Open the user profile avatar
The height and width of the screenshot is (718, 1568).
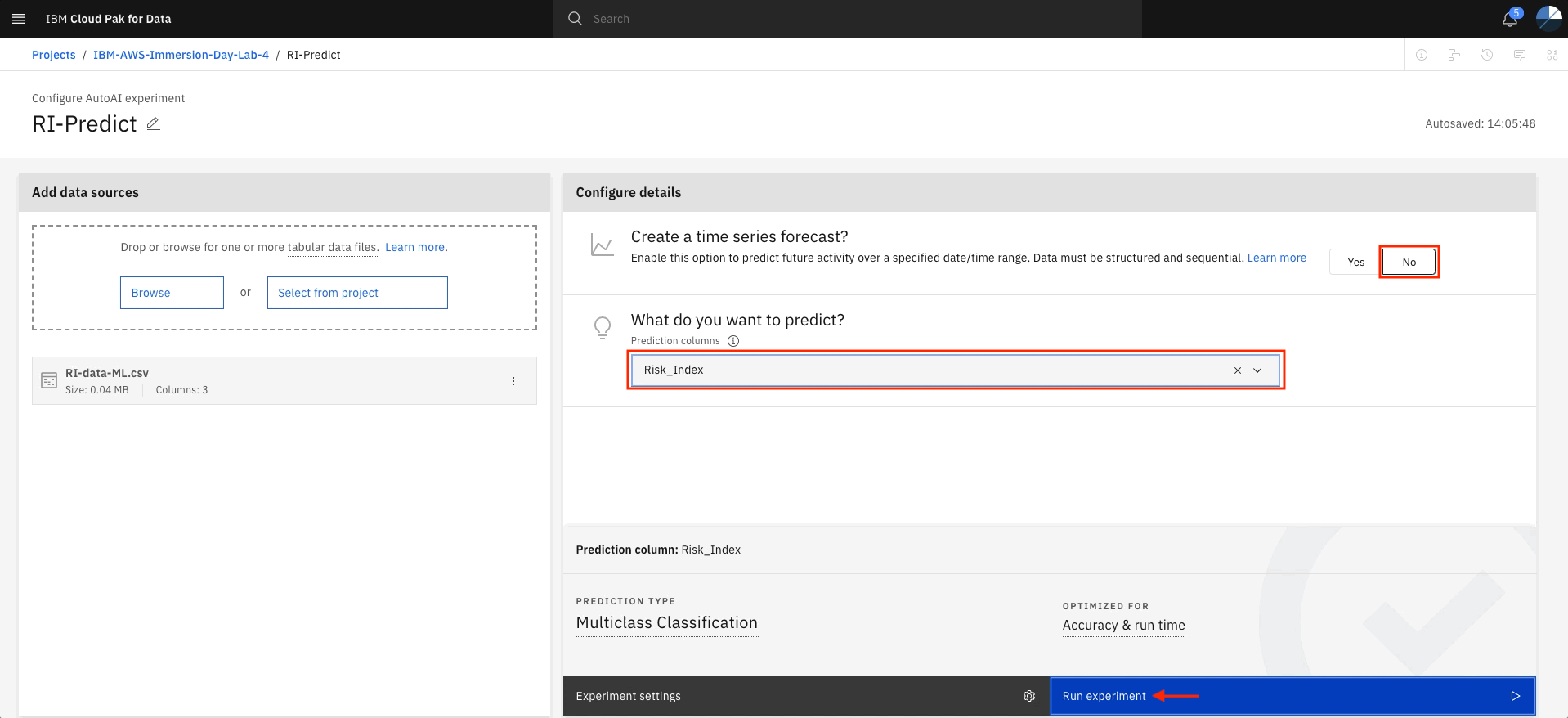click(x=1548, y=19)
